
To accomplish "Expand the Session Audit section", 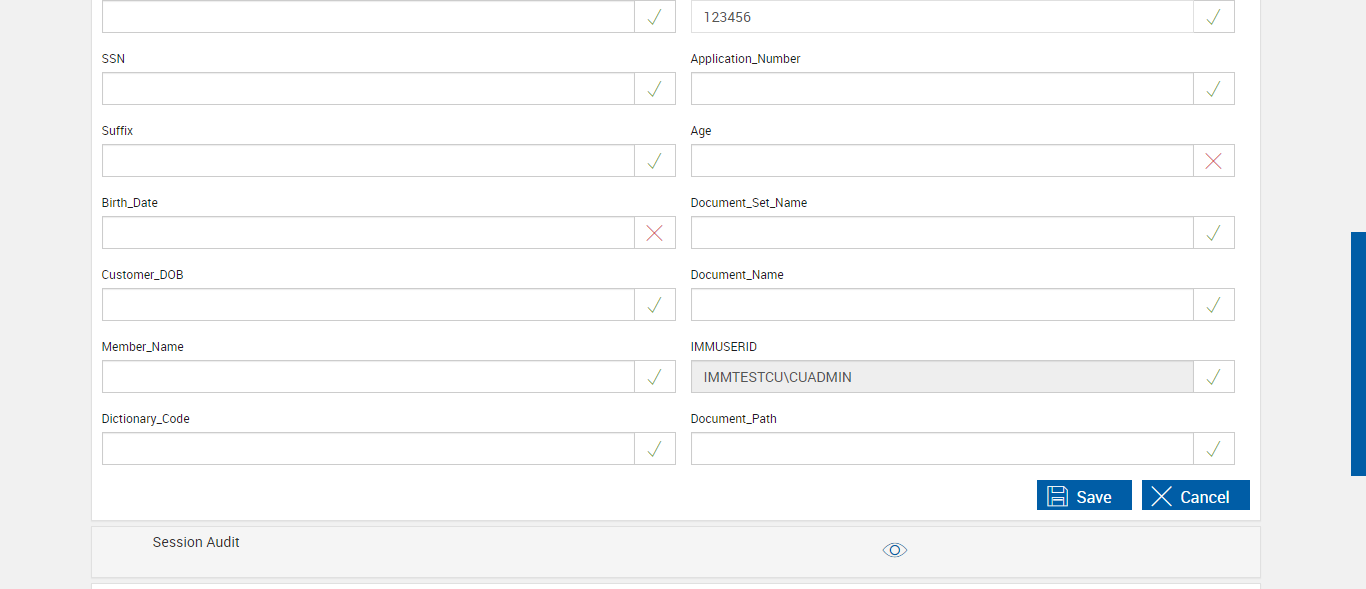I will 196,542.
